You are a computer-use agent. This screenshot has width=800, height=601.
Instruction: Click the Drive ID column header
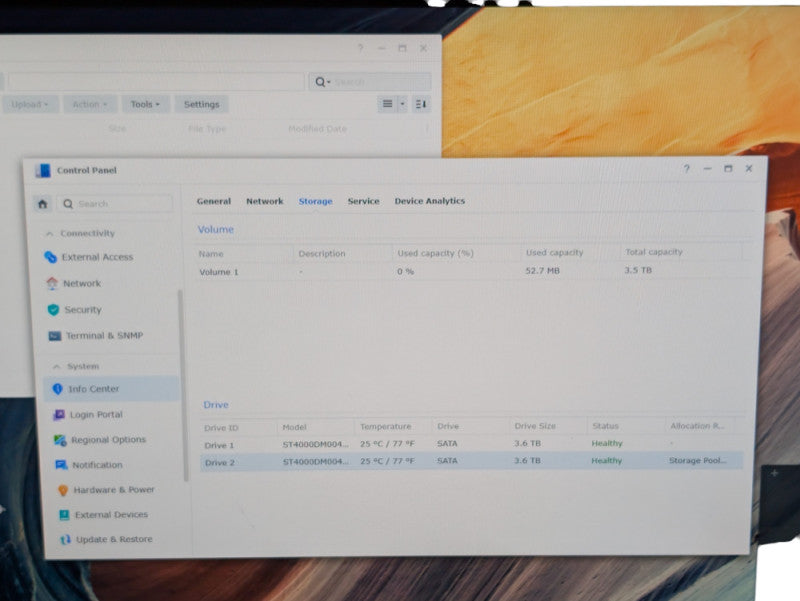[221, 428]
